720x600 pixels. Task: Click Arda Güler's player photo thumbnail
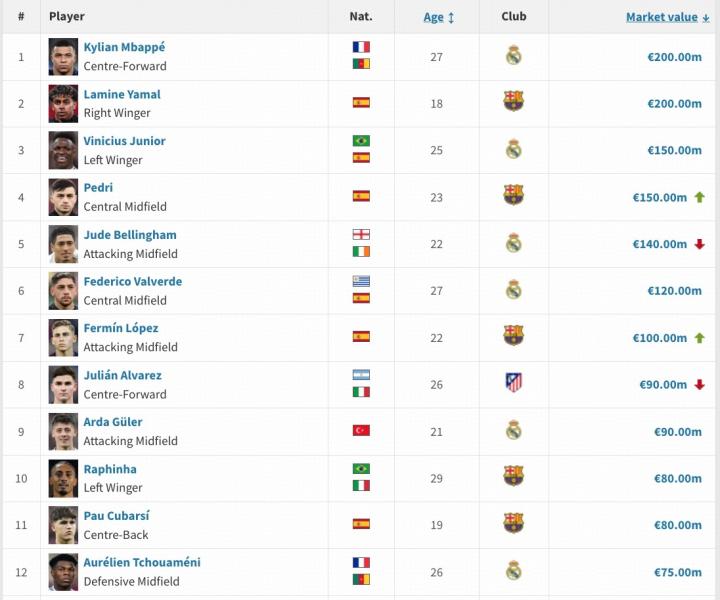63,431
